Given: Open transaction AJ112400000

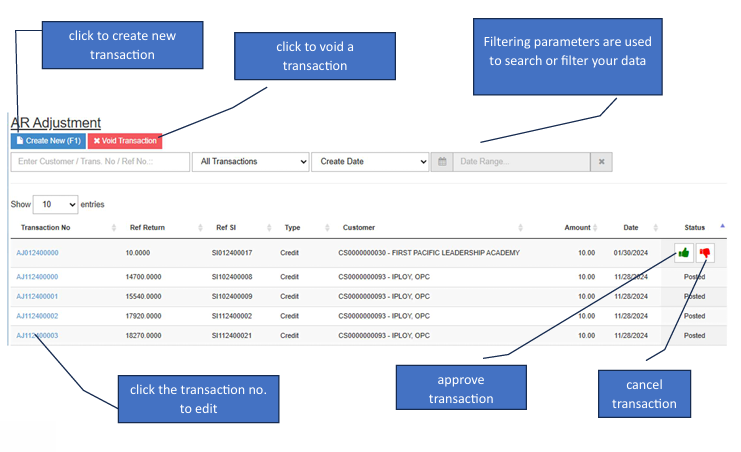Looking at the screenshot, I should click(x=37, y=277).
